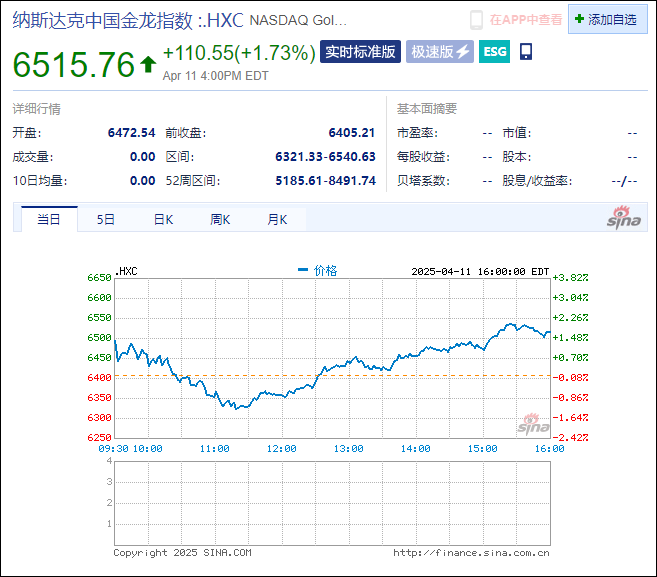Viewport: 657px width, 577px height.
Task: Click the current price 6515.76
Action: point(74,65)
